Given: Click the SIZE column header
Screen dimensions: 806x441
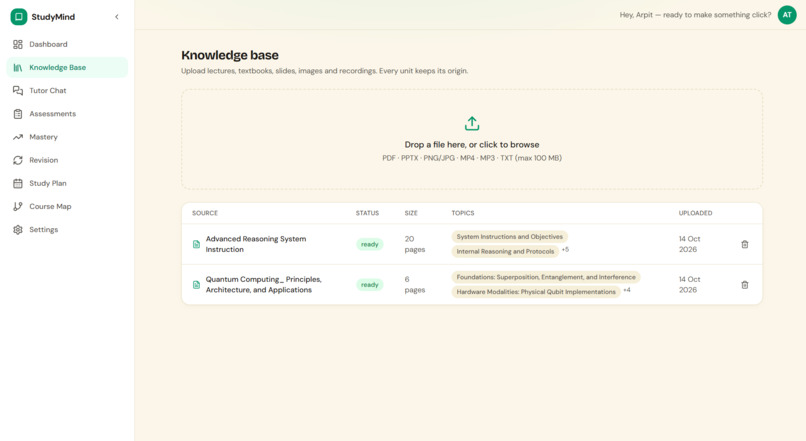Looking at the screenshot, I should tap(411, 213).
